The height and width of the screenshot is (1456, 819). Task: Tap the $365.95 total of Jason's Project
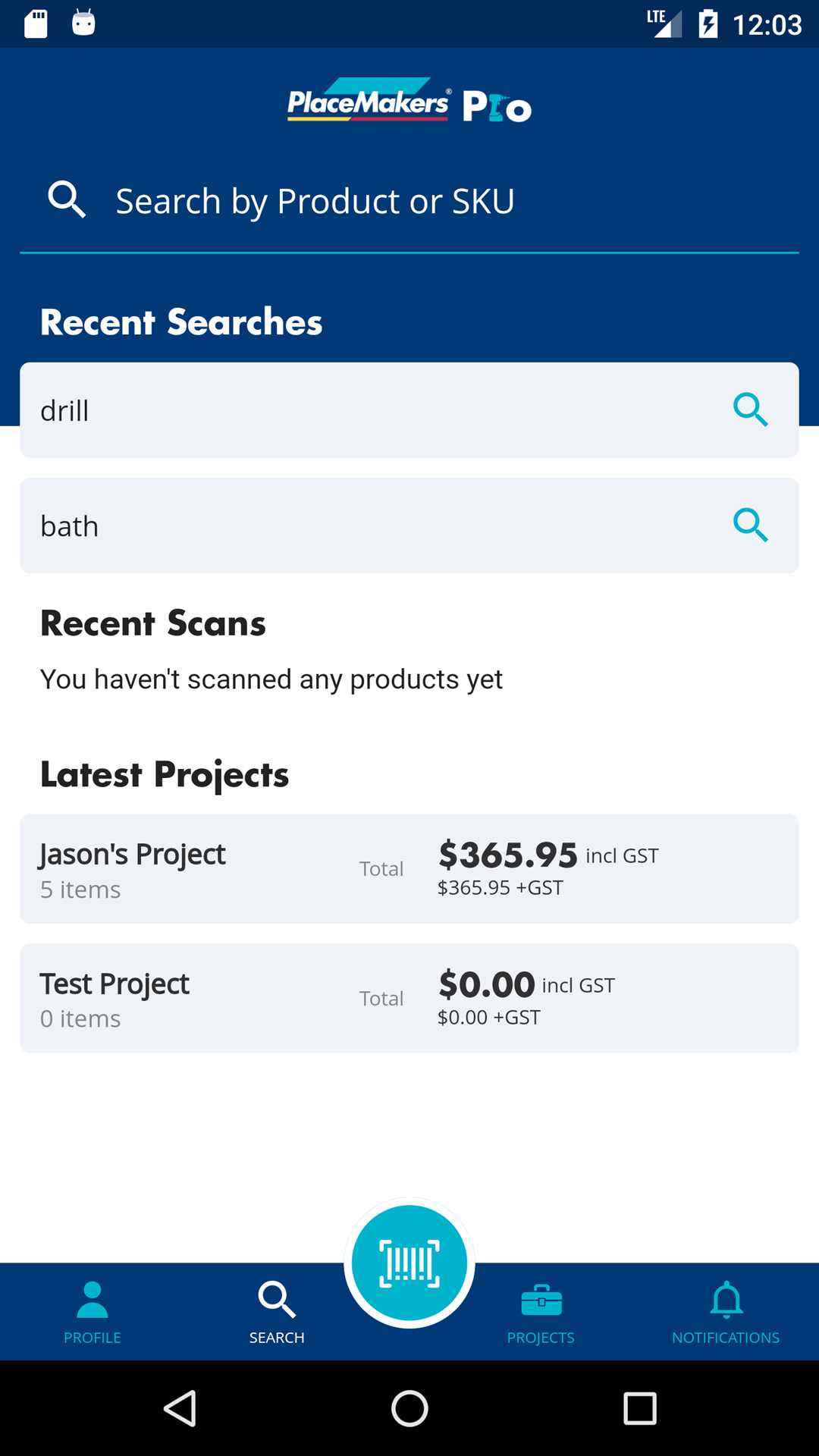click(508, 855)
